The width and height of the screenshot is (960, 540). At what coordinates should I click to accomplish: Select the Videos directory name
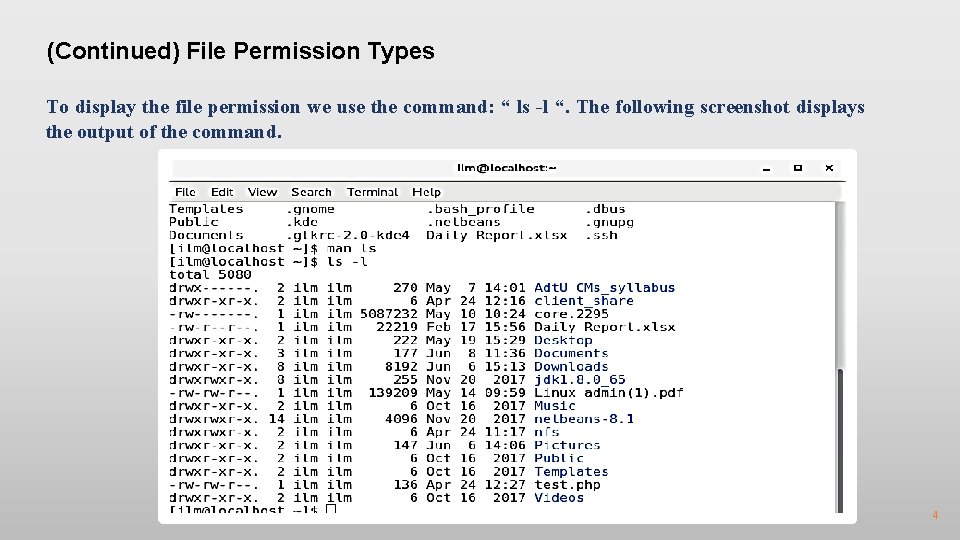click(x=559, y=498)
